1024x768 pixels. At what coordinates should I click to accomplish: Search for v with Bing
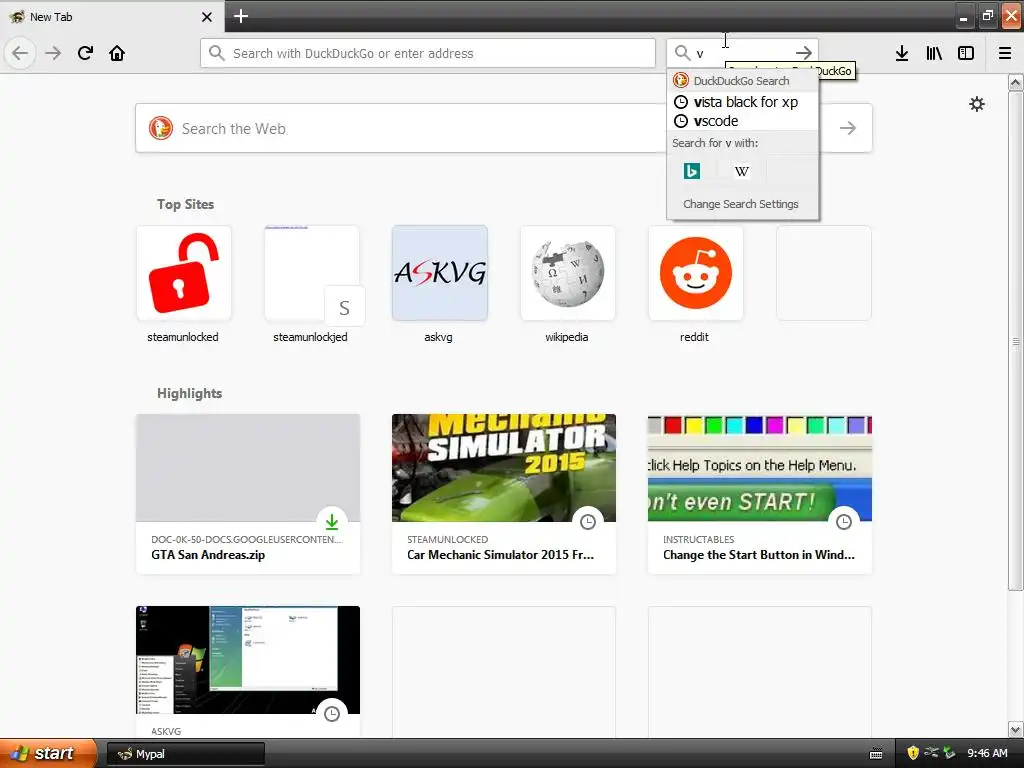[x=692, y=171]
